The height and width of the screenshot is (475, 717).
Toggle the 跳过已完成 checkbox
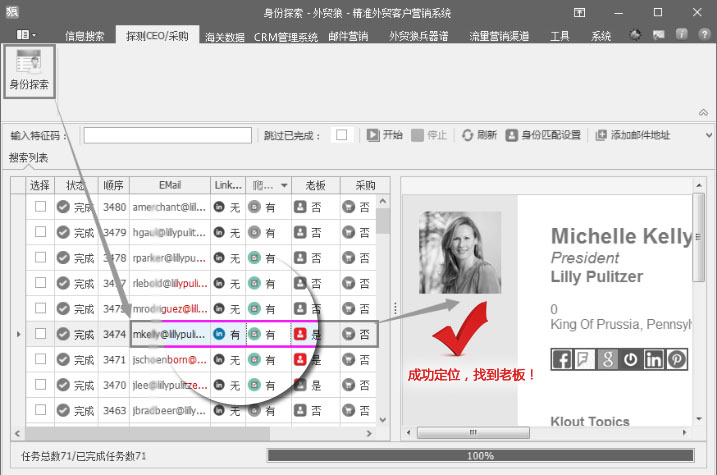(341, 135)
